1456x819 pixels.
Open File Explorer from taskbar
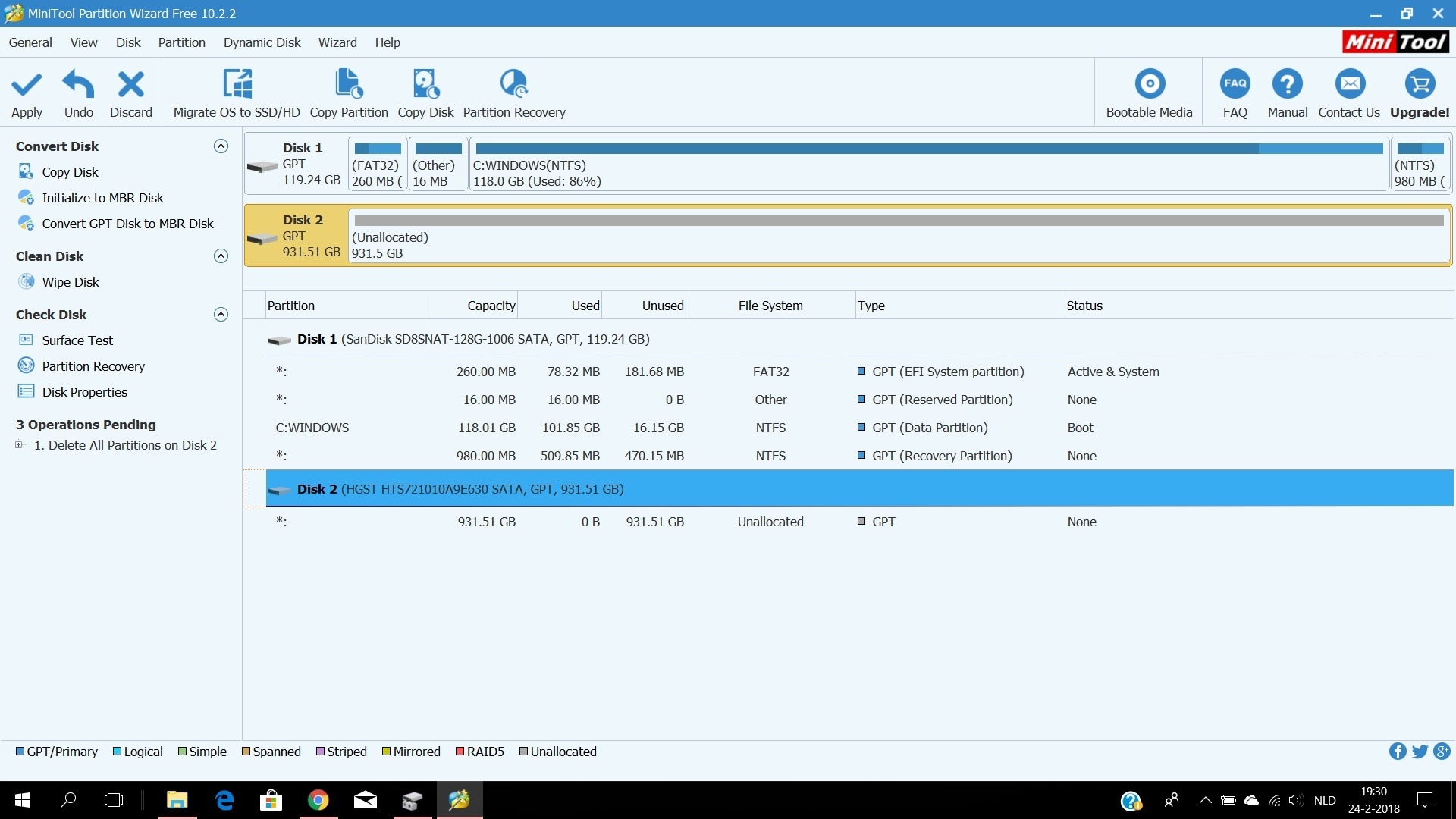(x=177, y=800)
